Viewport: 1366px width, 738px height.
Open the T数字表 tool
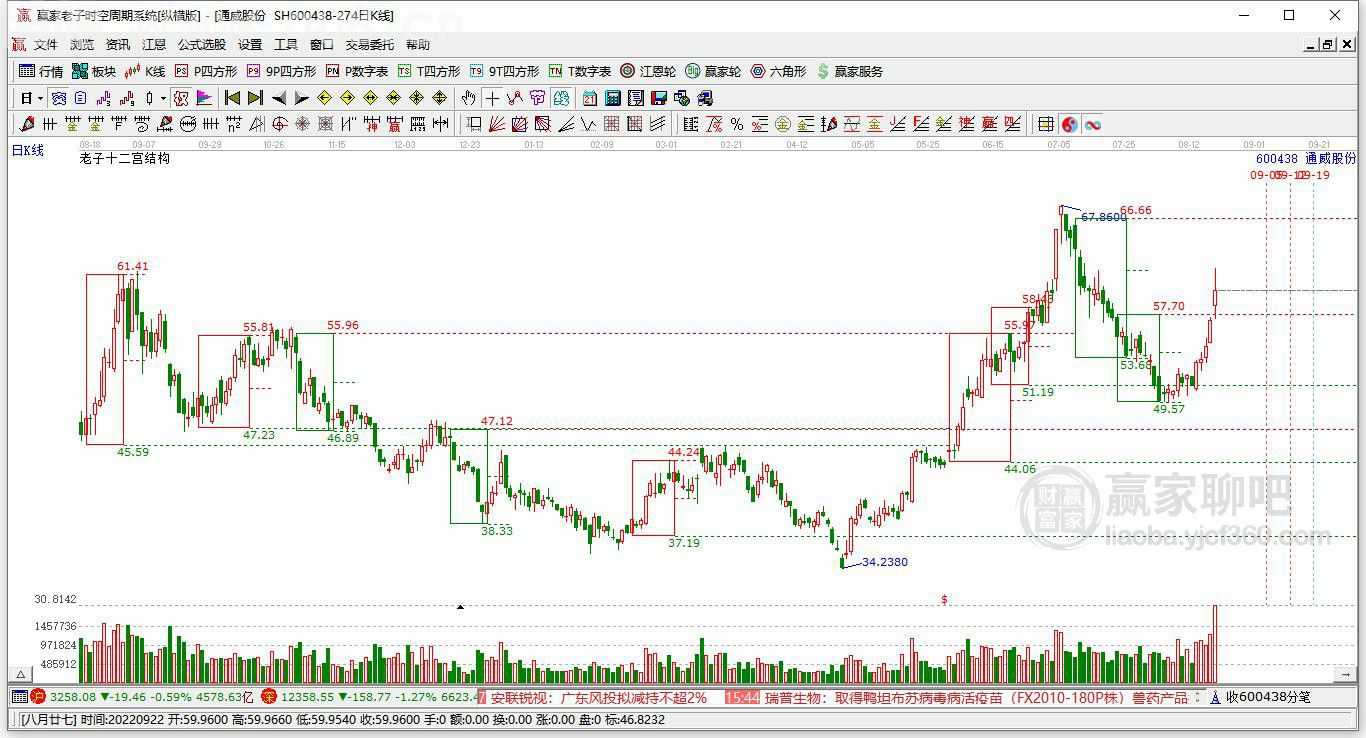pyautogui.click(x=580, y=71)
